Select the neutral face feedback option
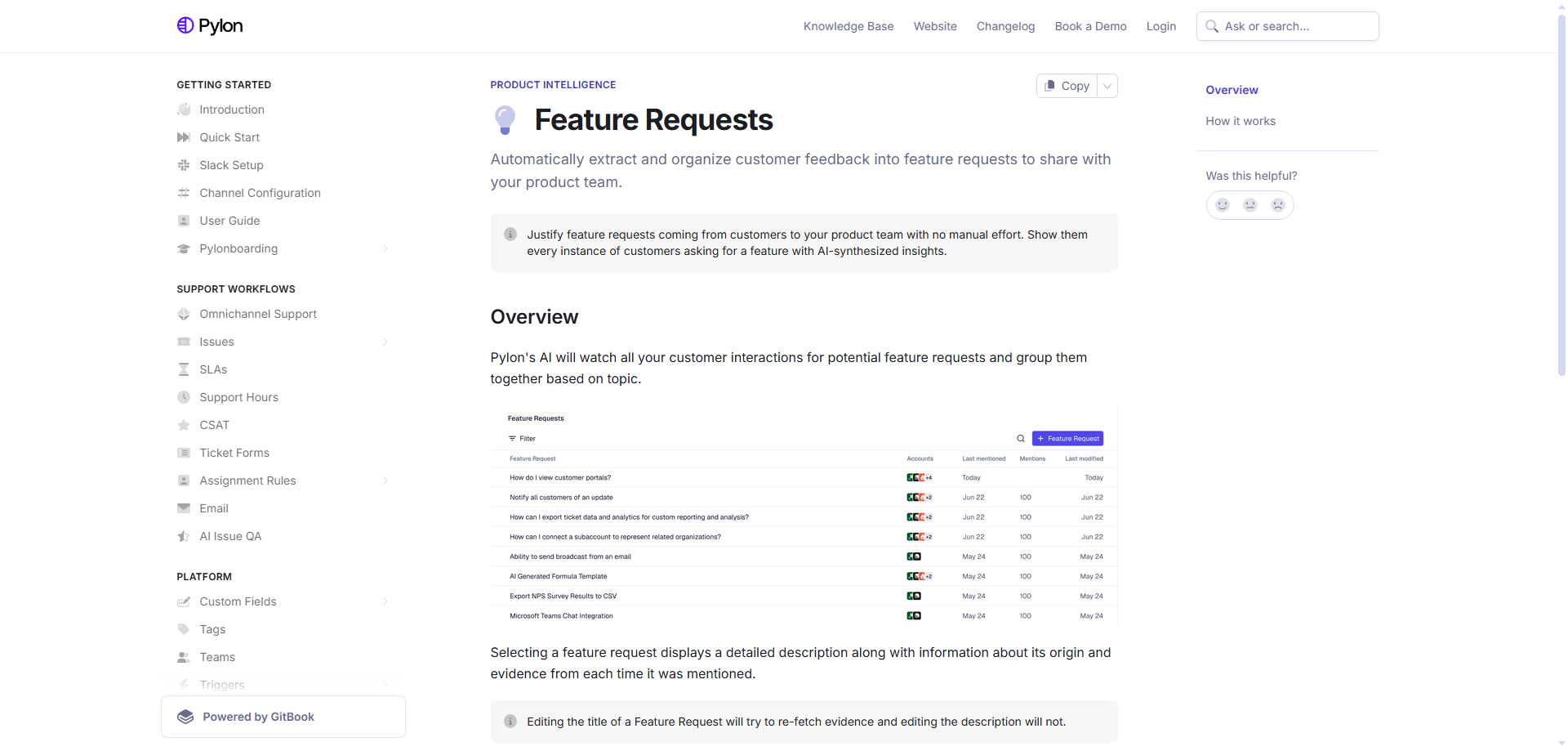This screenshot has height=751, width=1568. point(1249,205)
